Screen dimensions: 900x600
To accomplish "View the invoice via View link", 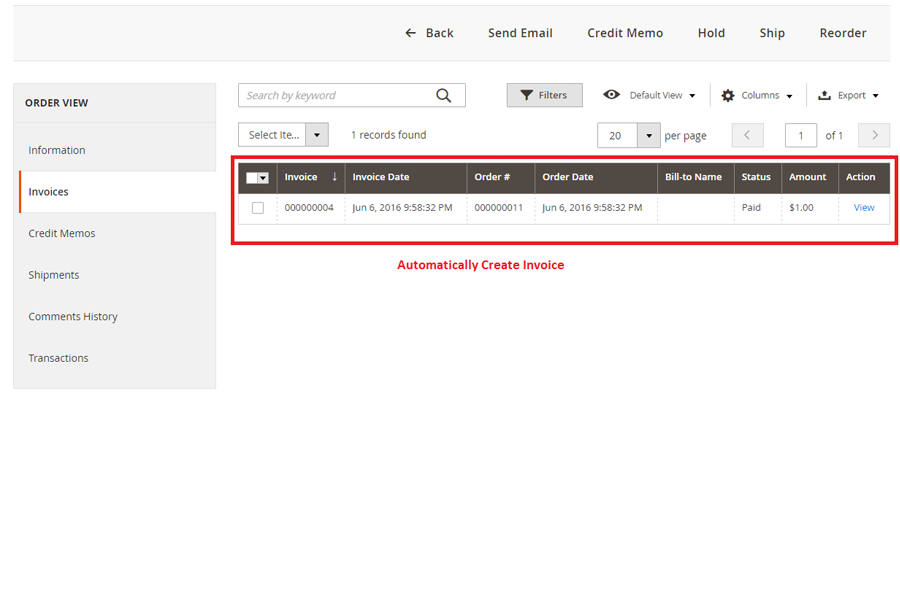I will (x=864, y=208).
